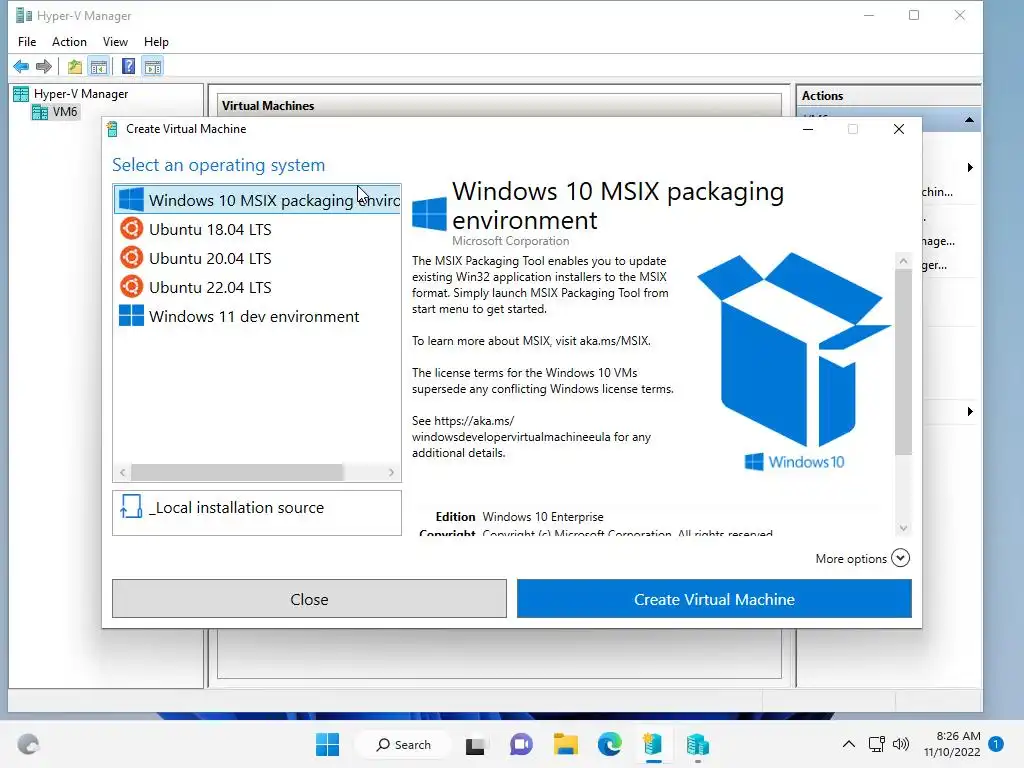
Task: Close the Create Virtual Machine dialog window
Action: click(899, 129)
